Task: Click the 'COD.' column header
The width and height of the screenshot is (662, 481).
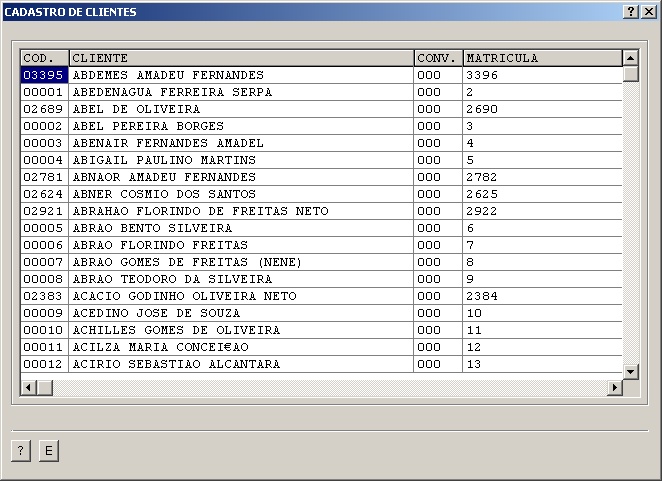Action: pyautogui.click(x=44, y=58)
